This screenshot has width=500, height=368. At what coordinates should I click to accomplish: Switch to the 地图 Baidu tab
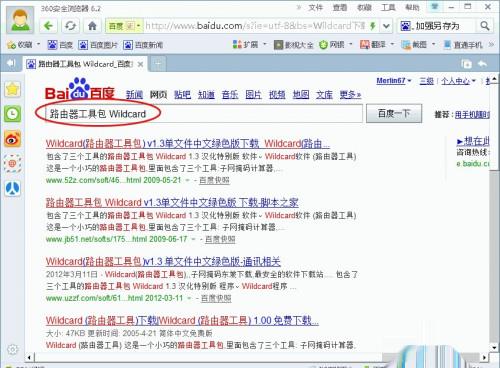click(301, 95)
